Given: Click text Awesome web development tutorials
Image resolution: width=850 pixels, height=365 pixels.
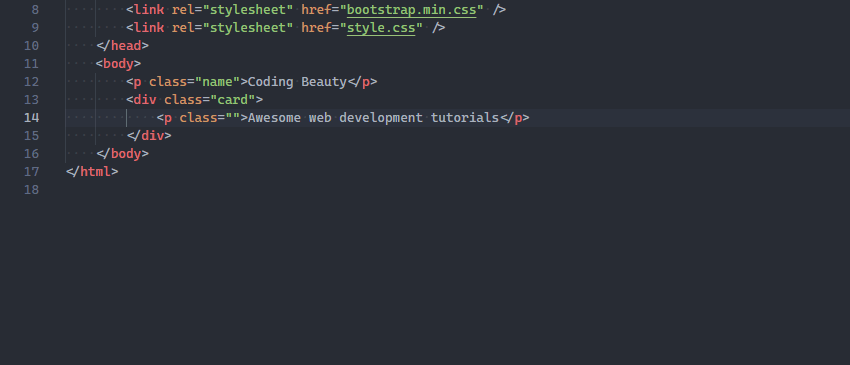Looking at the screenshot, I should pos(374,118).
